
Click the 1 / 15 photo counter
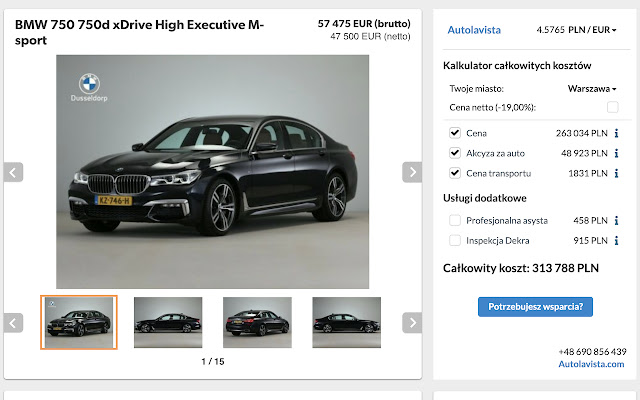[x=213, y=361]
